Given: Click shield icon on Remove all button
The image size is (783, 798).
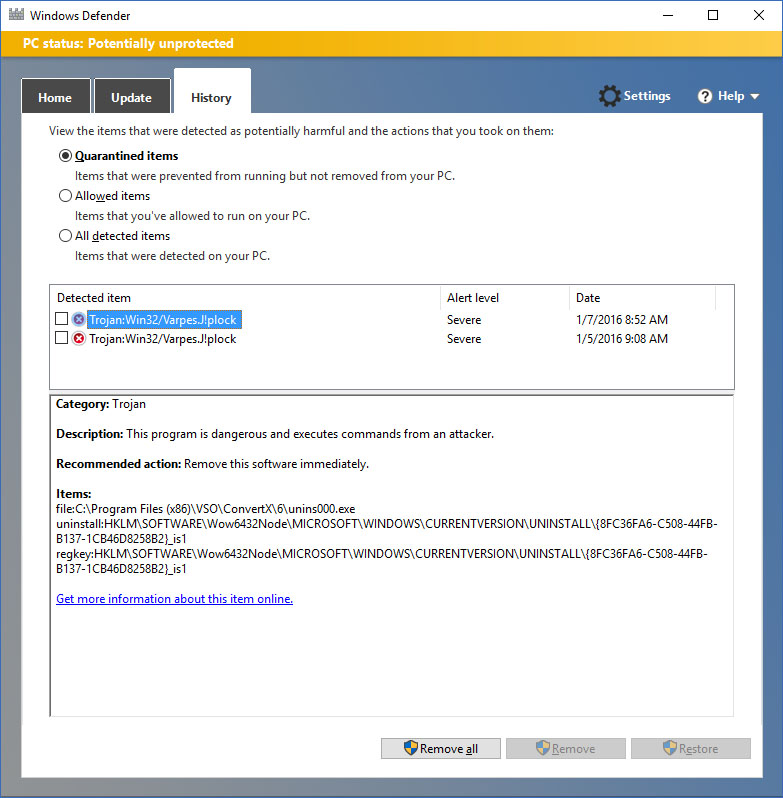Looking at the screenshot, I should click(410, 748).
